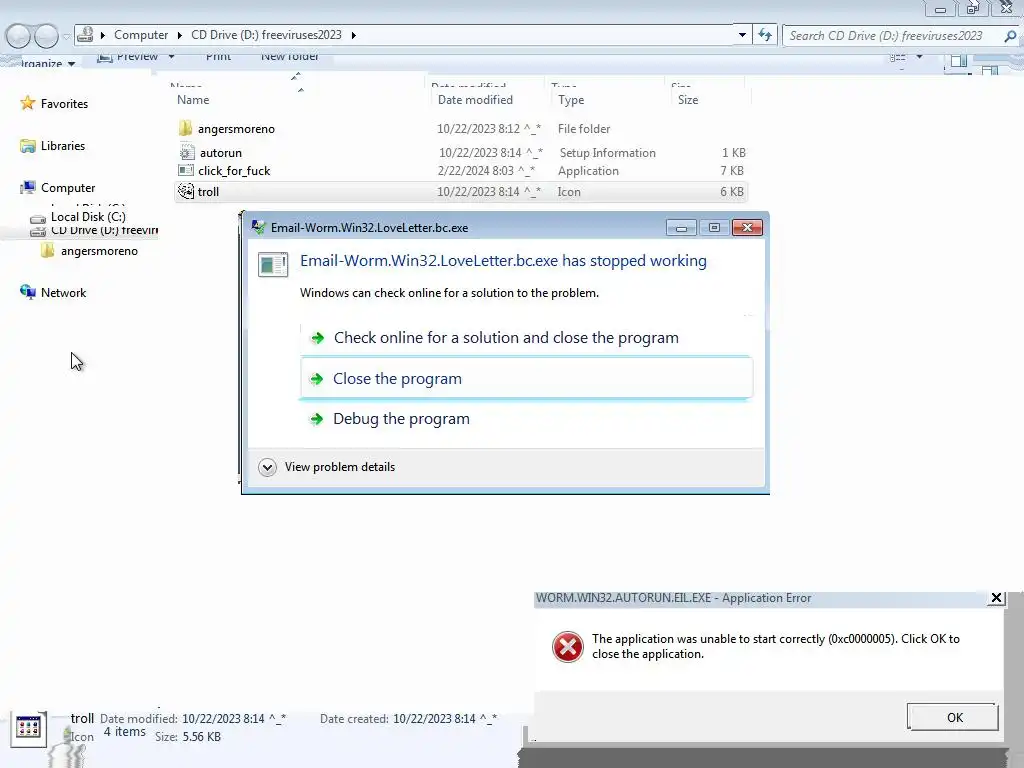The image size is (1024, 768).
Task: Click Date created value in details pane
Action: [x=445, y=718]
